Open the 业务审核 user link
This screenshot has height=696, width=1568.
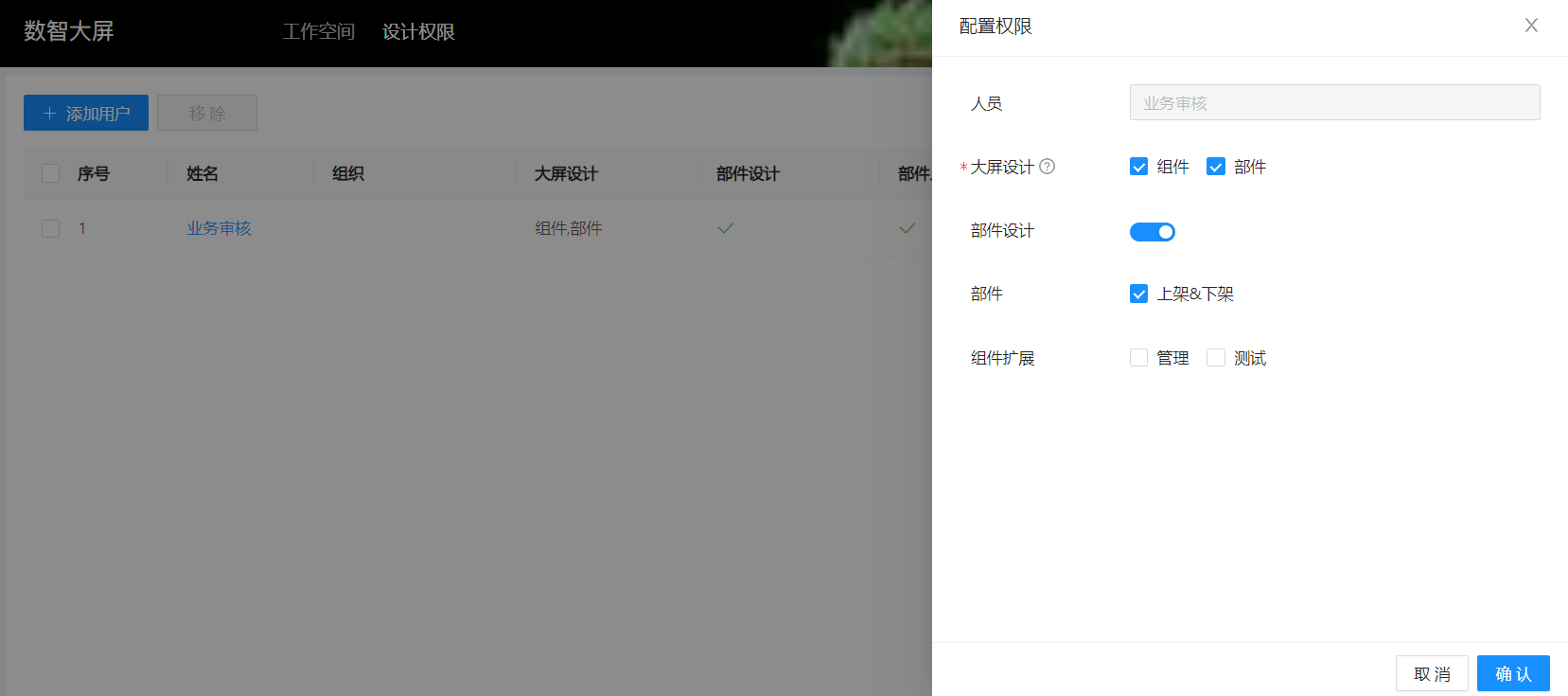[x=219, y=228]
